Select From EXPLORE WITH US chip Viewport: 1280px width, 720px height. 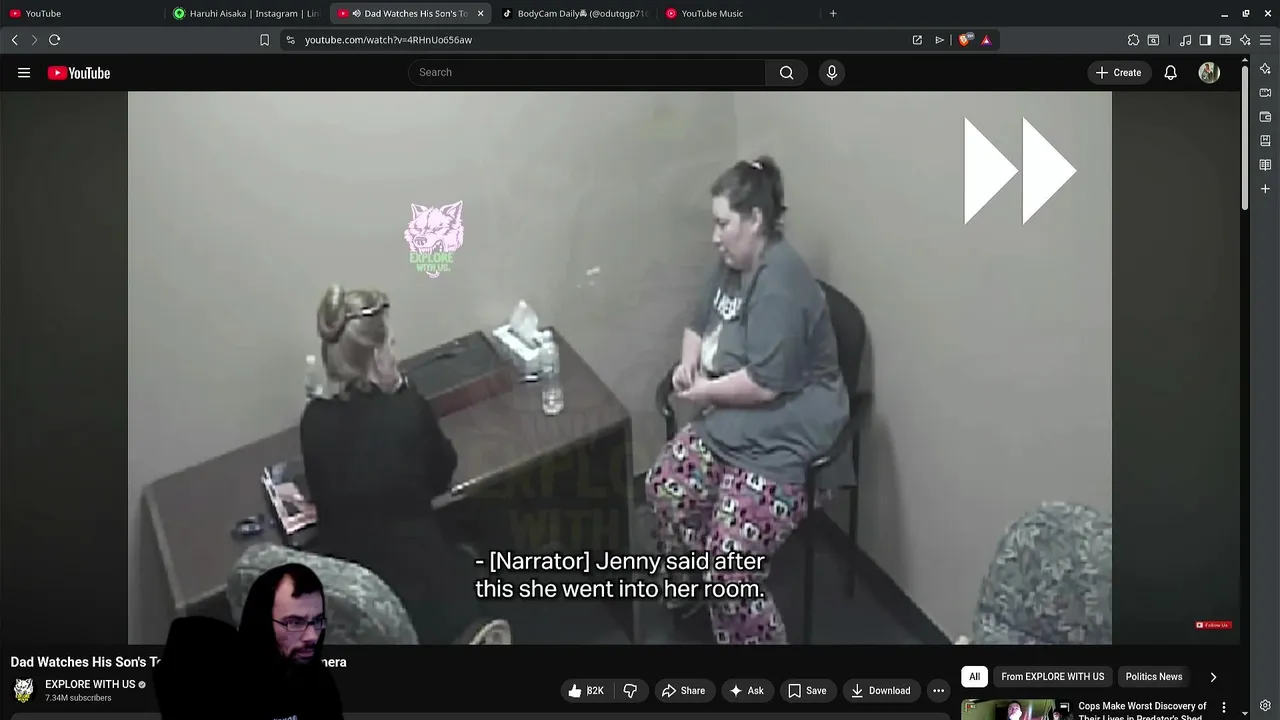(1053, 677)
